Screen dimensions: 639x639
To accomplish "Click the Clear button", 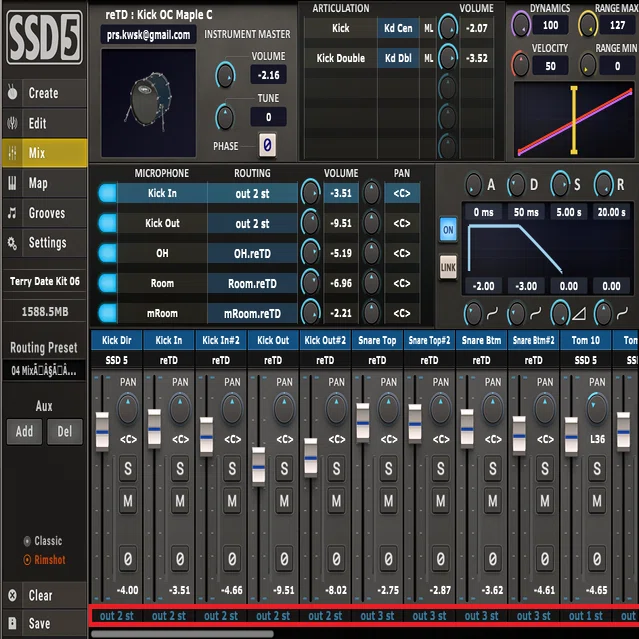I will coord(44,595).
